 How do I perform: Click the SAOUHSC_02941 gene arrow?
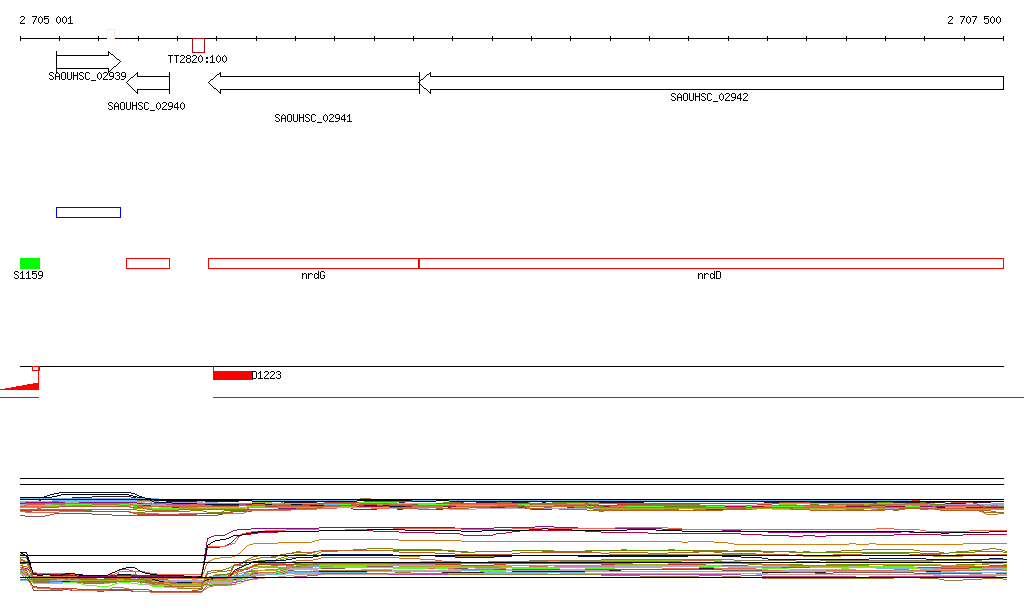pos(313,83)
